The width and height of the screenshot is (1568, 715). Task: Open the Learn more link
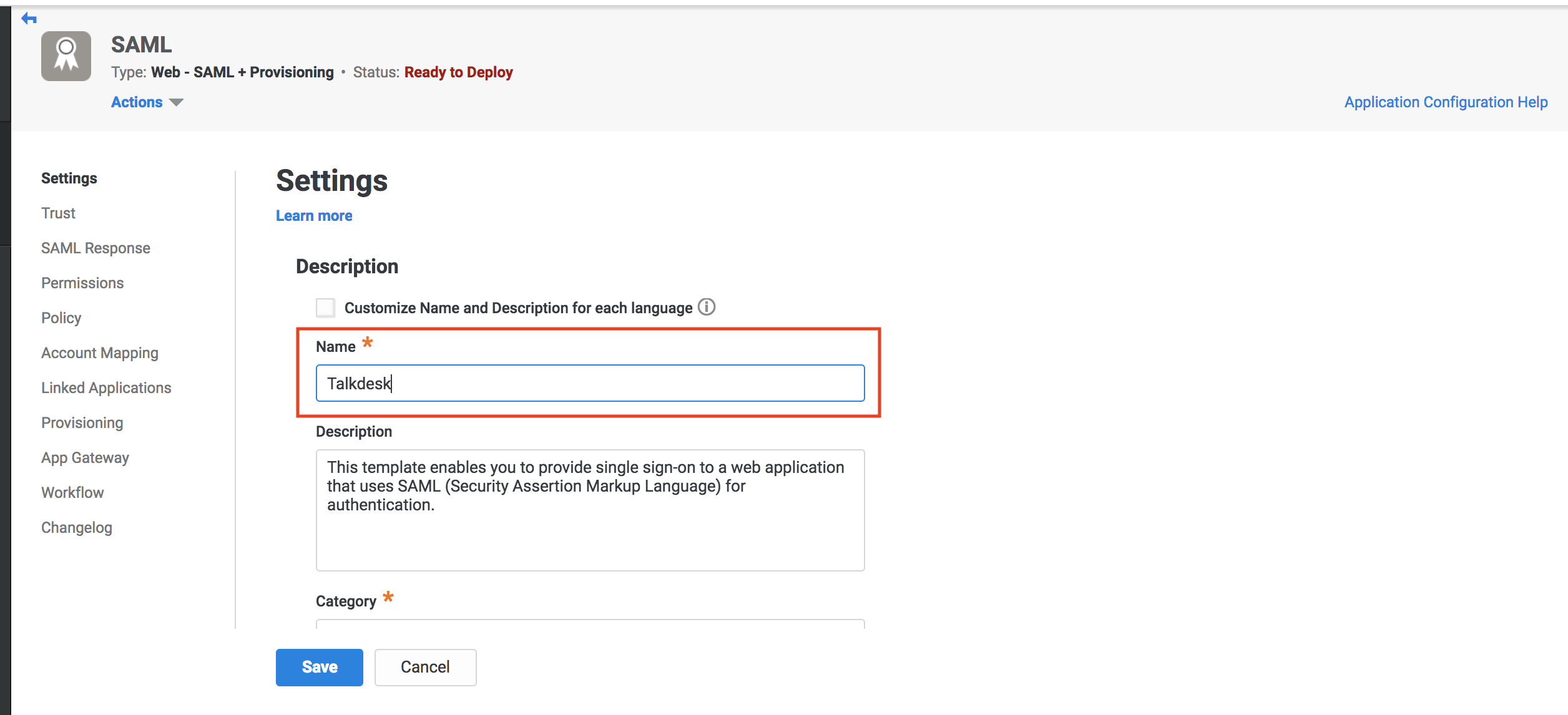(x=314, y=216)
